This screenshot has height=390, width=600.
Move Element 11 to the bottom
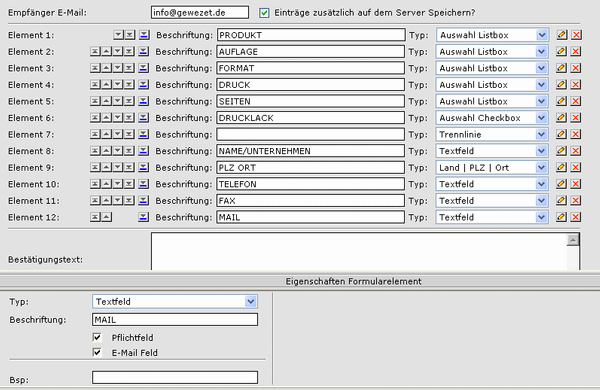(x=129, y=201)
